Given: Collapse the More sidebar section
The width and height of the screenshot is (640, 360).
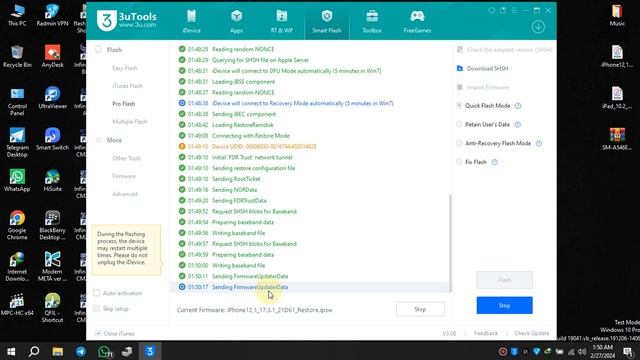Looking at the screenshot, I should (x=109, y=140).
